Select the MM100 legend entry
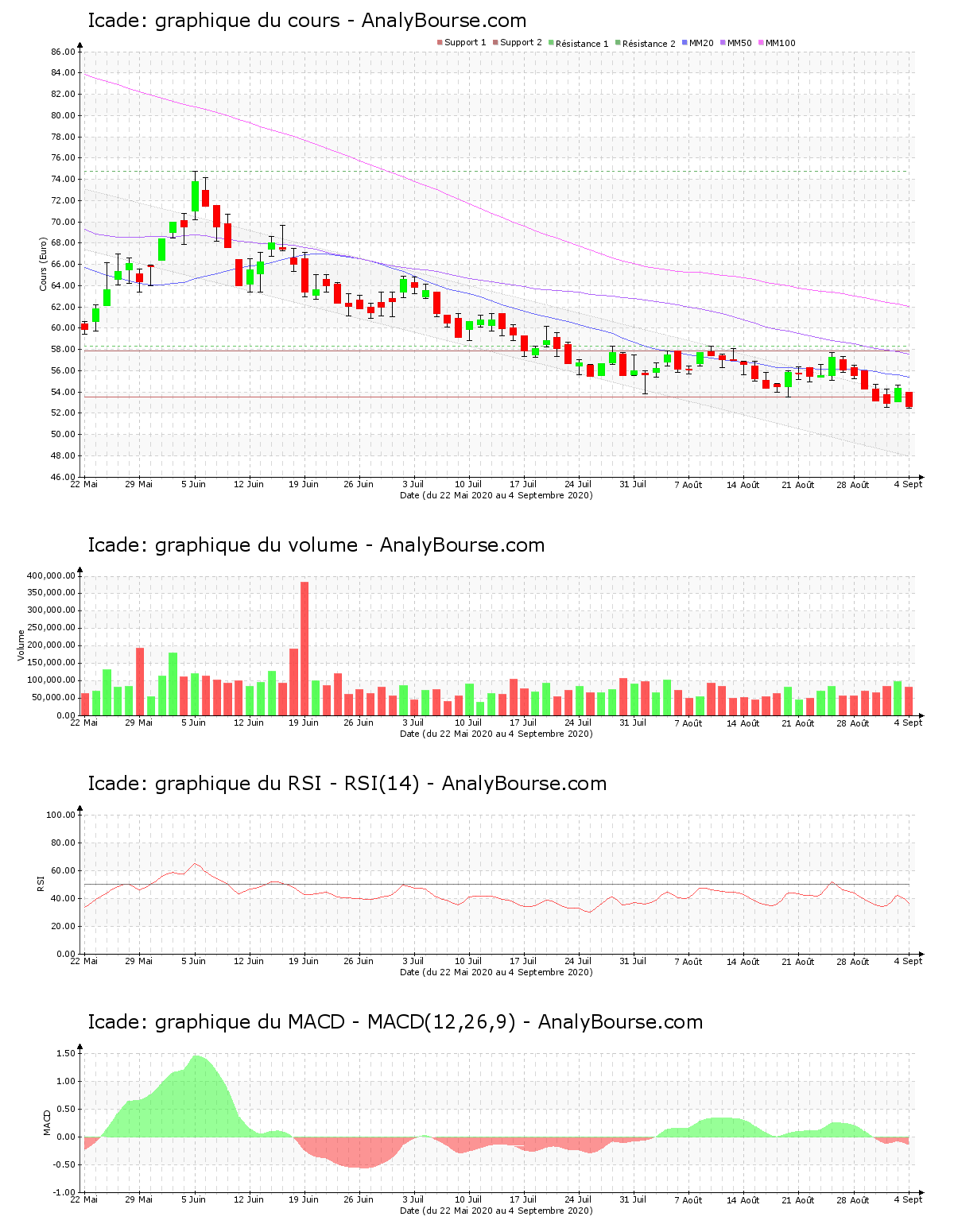The height and width of the screenshot is (1232, 954). coord(777,43)
